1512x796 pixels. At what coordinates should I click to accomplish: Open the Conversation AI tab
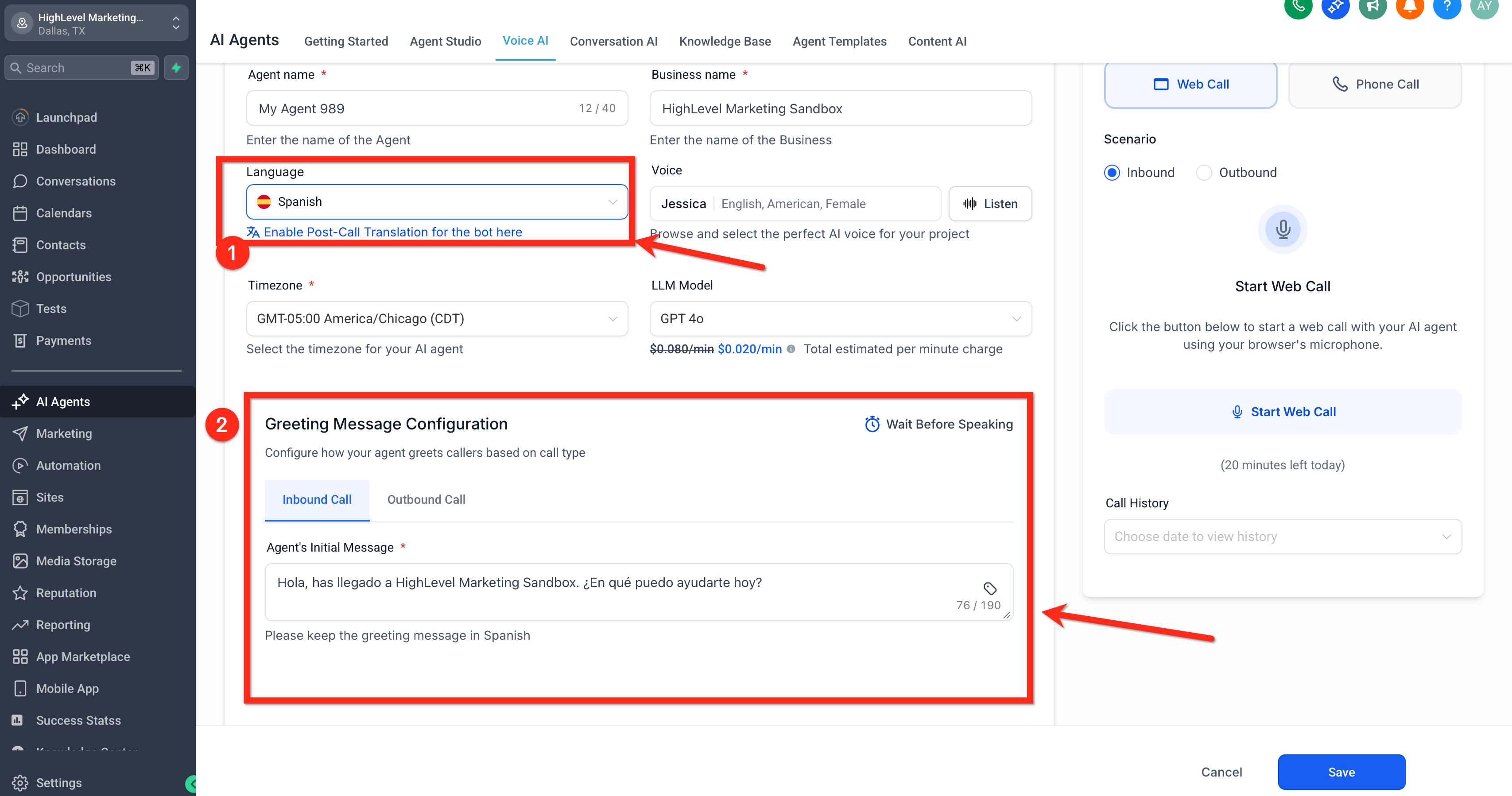point(613,41)
